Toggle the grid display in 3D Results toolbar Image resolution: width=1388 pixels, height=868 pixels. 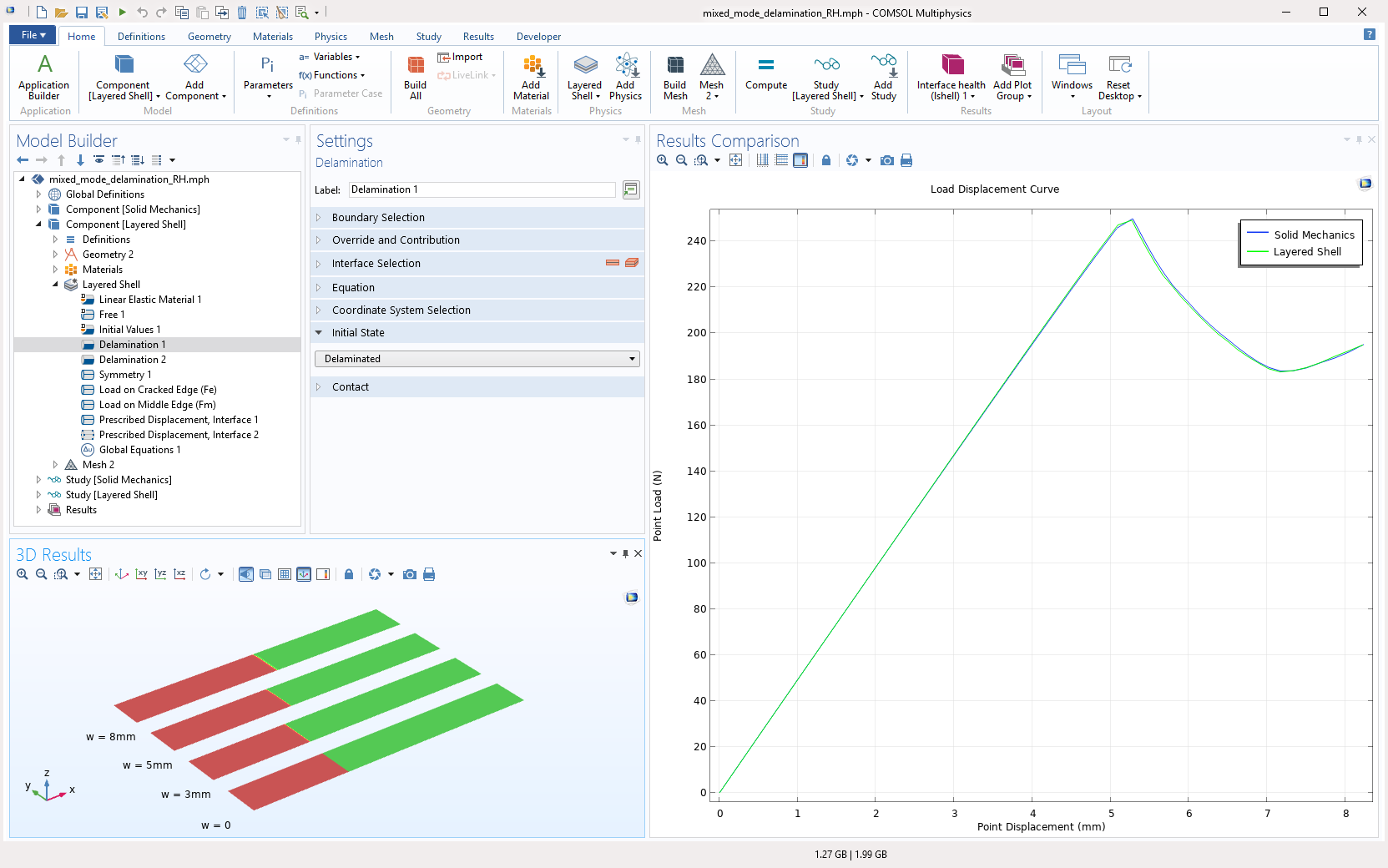[285, 574]
